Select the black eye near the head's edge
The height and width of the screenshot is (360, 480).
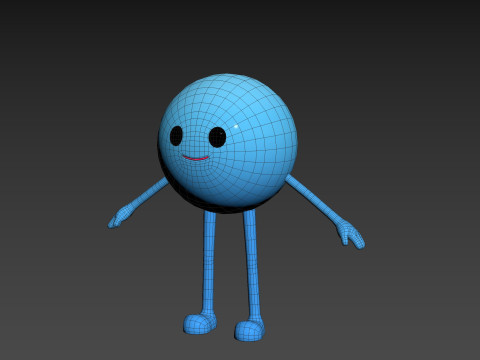pyautogui.click(x=176, y=136)
